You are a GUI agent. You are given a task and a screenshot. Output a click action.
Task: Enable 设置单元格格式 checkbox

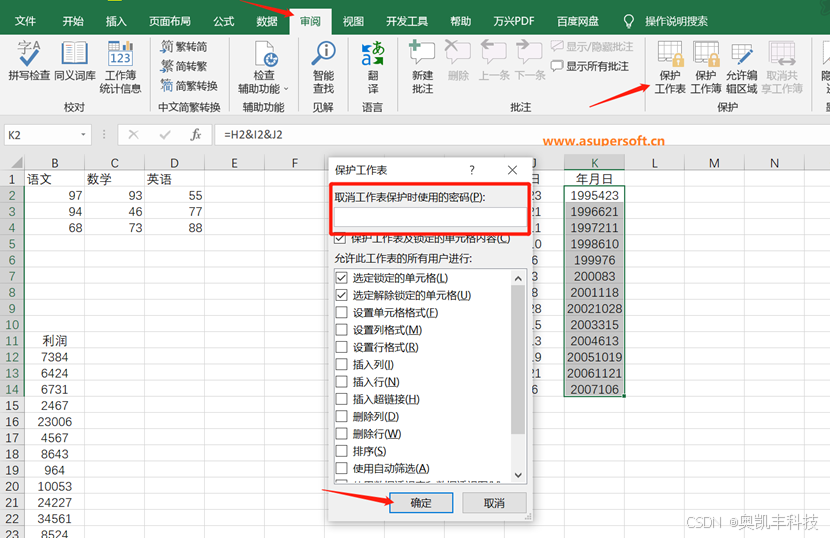(x=341, y=312)
